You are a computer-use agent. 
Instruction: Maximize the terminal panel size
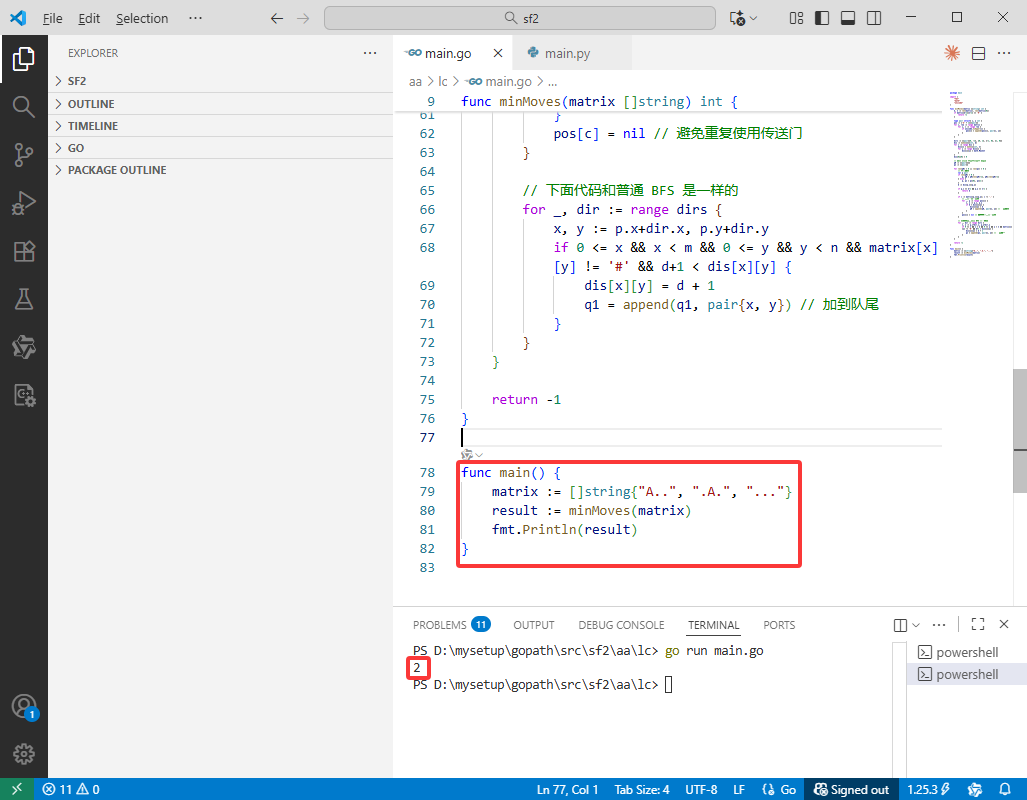tap(978, 624)
